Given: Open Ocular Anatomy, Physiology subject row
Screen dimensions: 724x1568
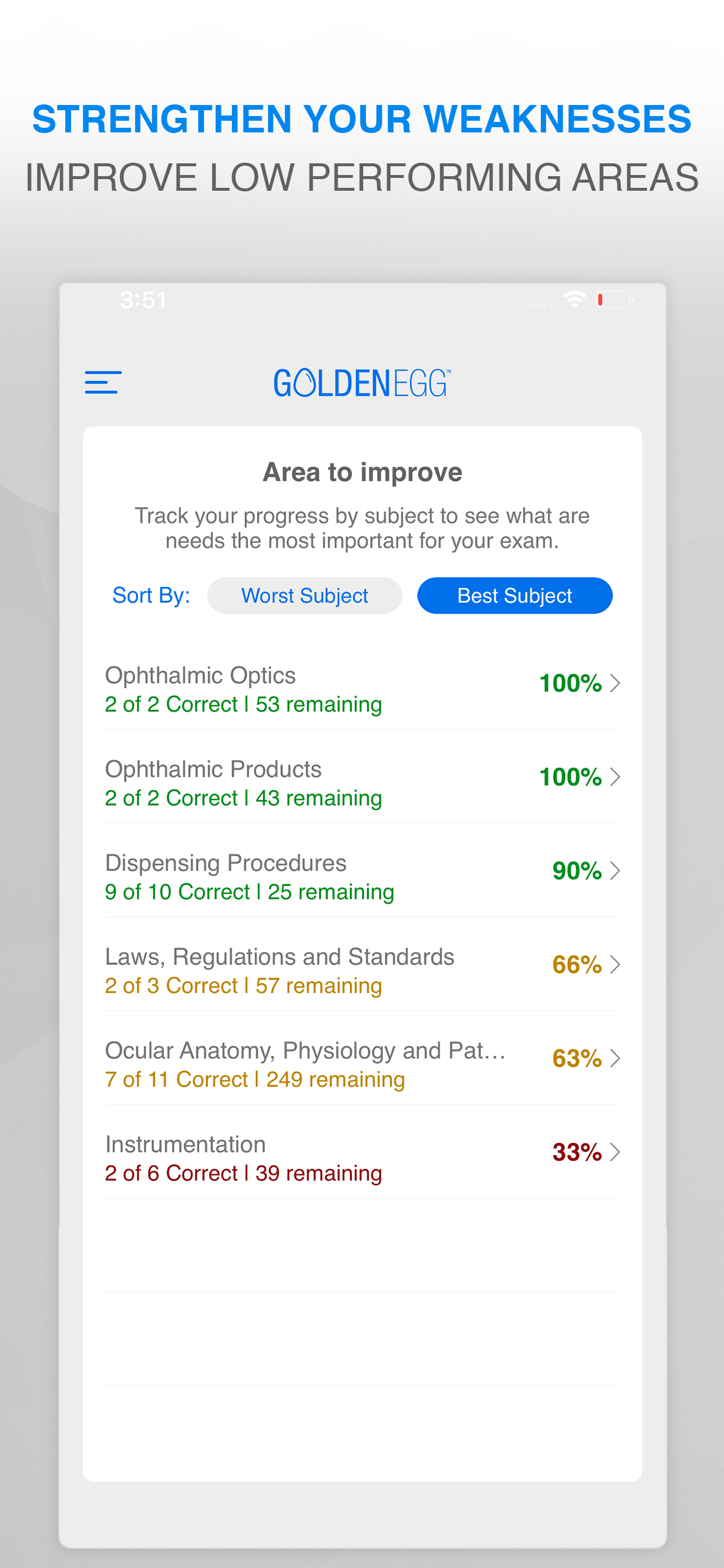Looking at the screenshot, I should (x=363, y=1059).
